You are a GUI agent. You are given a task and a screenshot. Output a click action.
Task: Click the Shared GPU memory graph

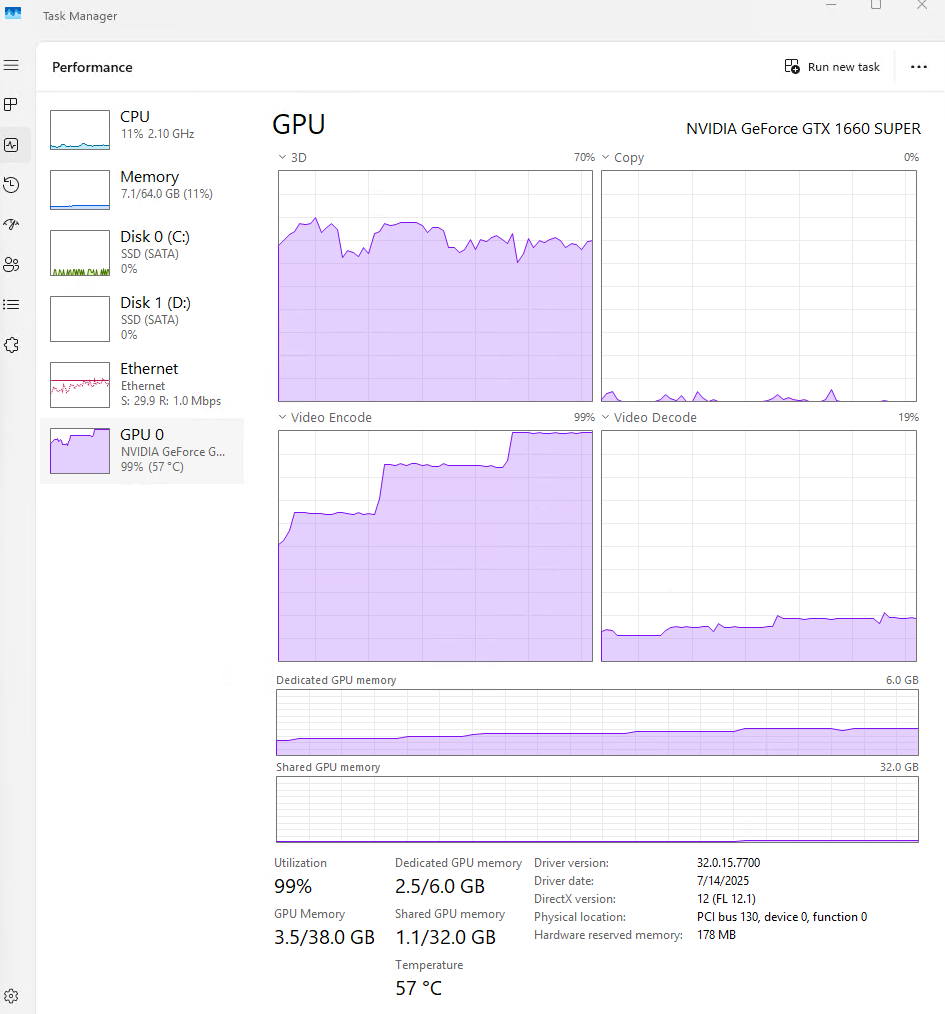pyautogui.click(x=597, y=810)
